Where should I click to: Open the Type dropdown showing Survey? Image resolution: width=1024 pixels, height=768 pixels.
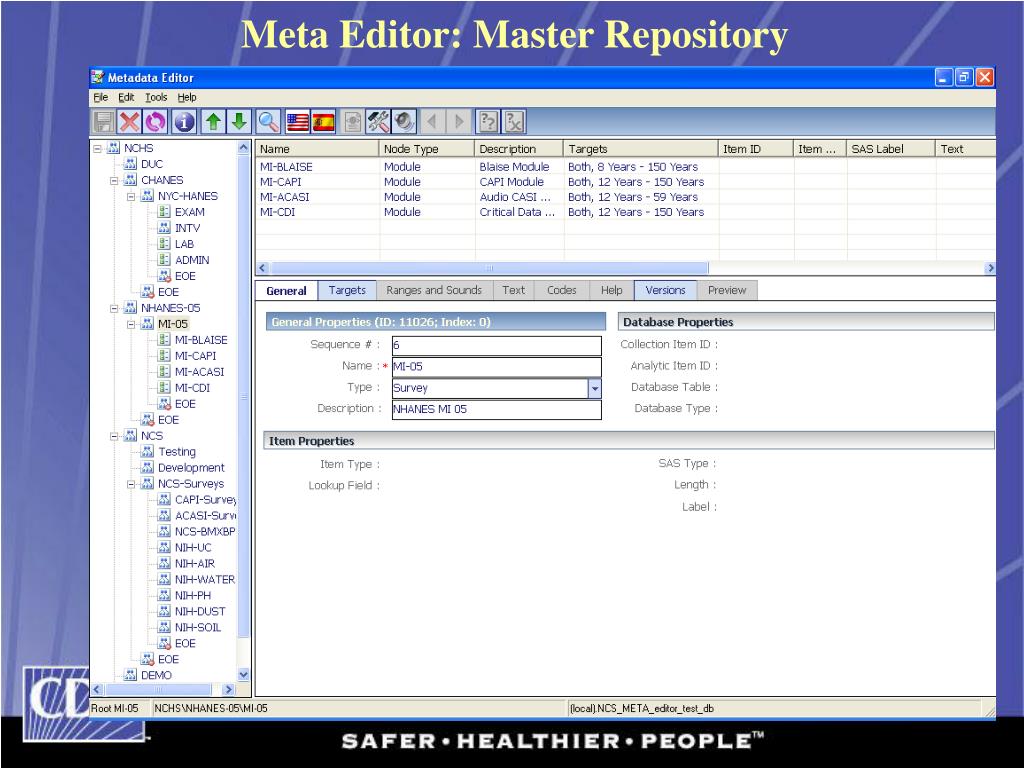594,388
